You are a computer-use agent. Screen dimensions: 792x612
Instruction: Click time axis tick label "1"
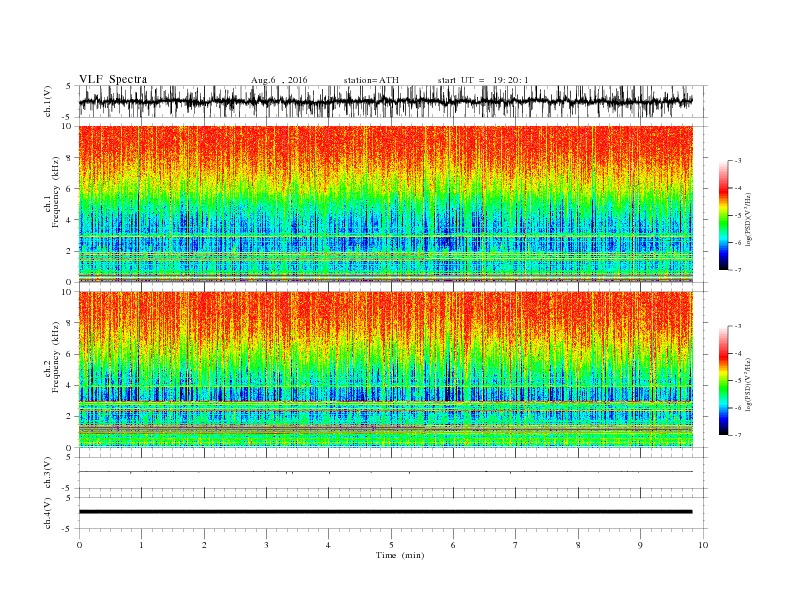click(141, 545)
